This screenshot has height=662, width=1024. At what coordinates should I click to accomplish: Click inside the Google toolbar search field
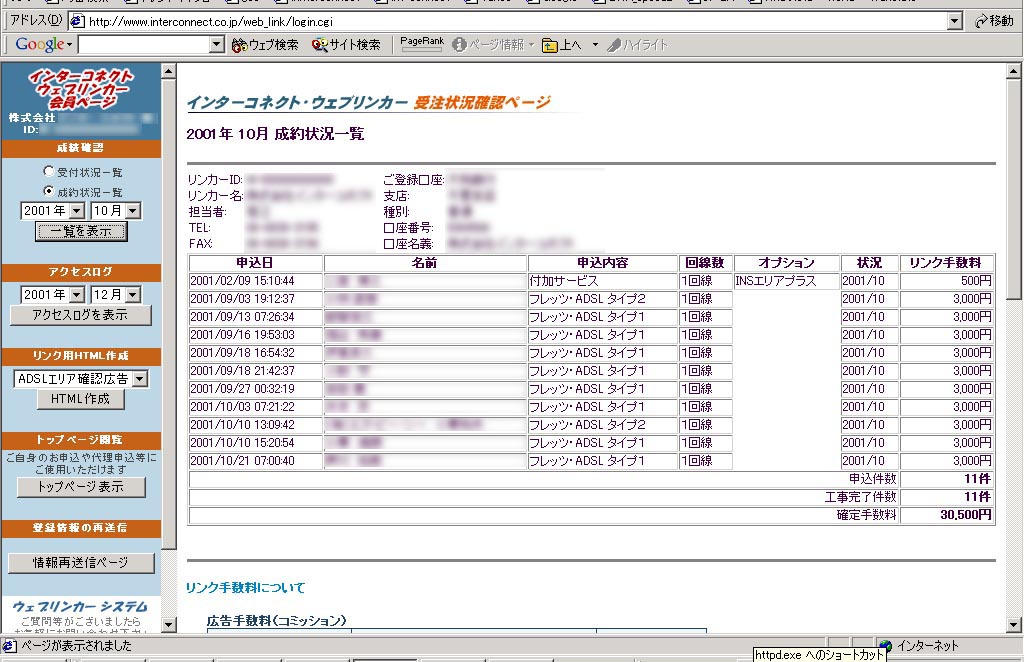click(143, 45)
